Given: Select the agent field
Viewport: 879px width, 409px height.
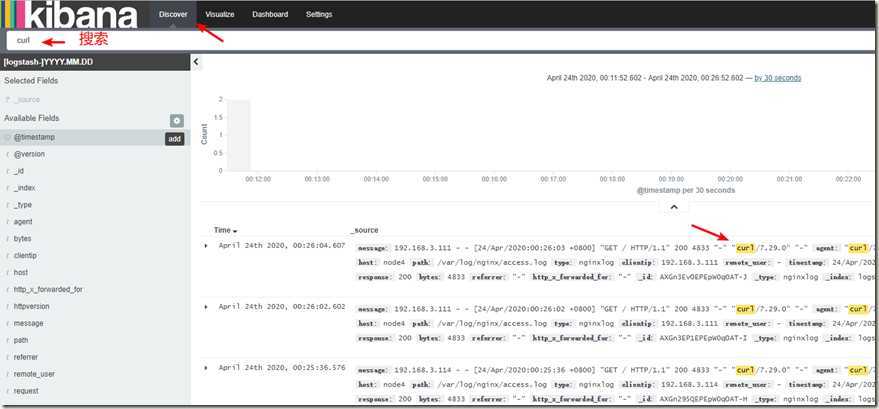Looking at the screenshot, I should [x=23, y=222].
